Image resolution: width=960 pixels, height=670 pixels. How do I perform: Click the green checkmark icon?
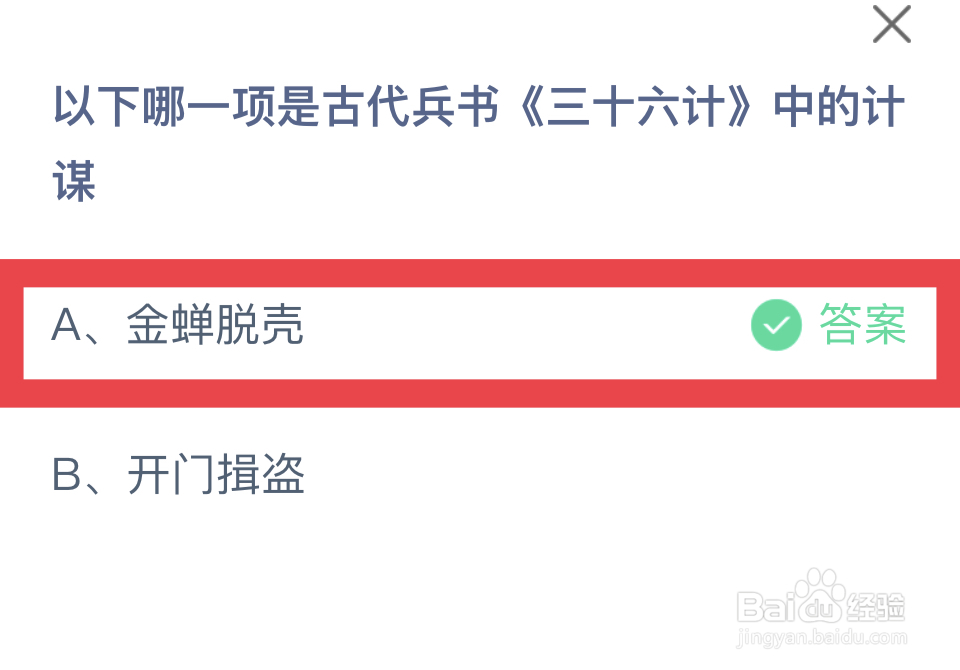pos(776,326)
